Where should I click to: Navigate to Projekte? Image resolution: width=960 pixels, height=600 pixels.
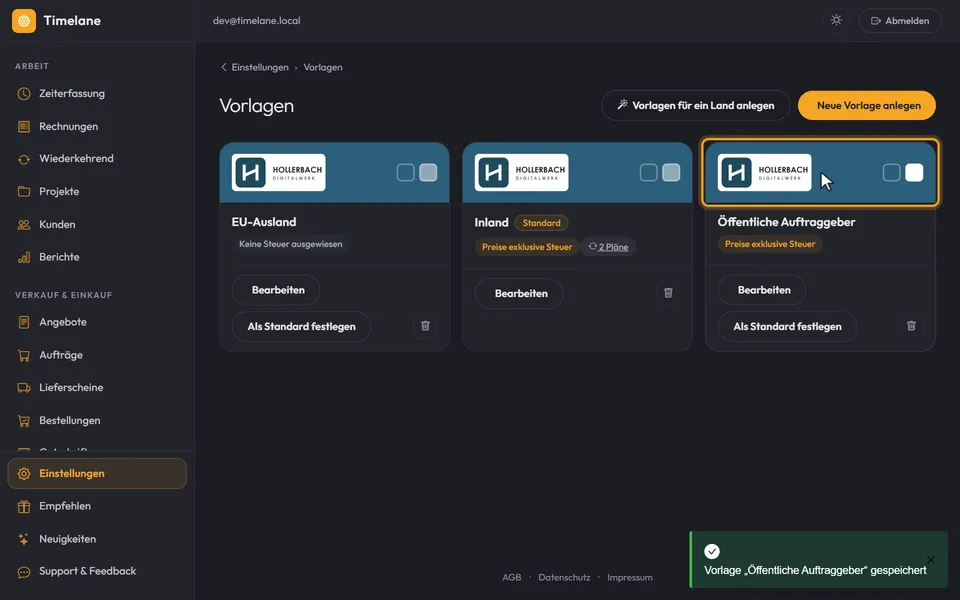pyautogui.click(x=97, y=192)
